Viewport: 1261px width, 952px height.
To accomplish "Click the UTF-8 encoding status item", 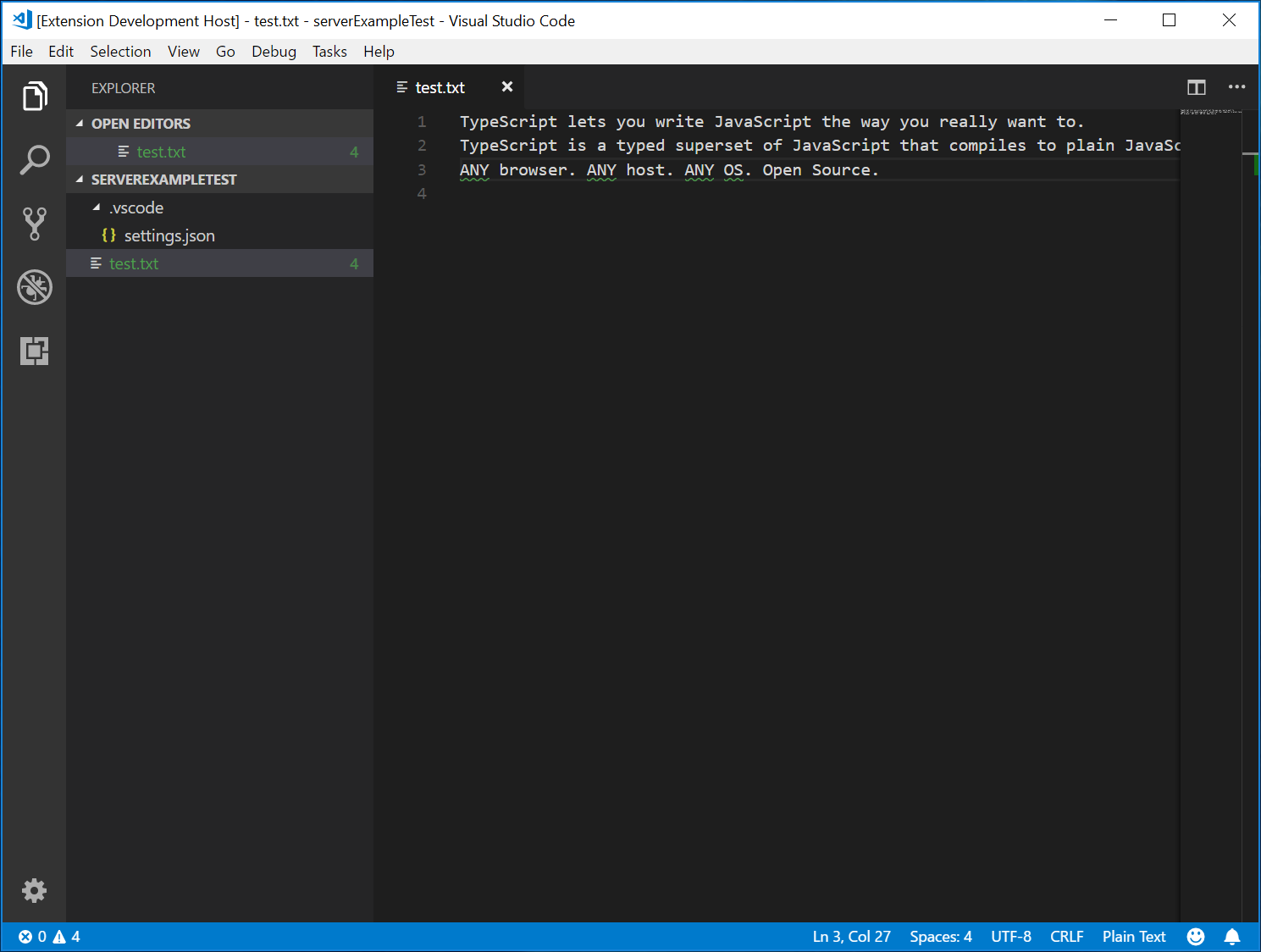I will (1010, 936).
